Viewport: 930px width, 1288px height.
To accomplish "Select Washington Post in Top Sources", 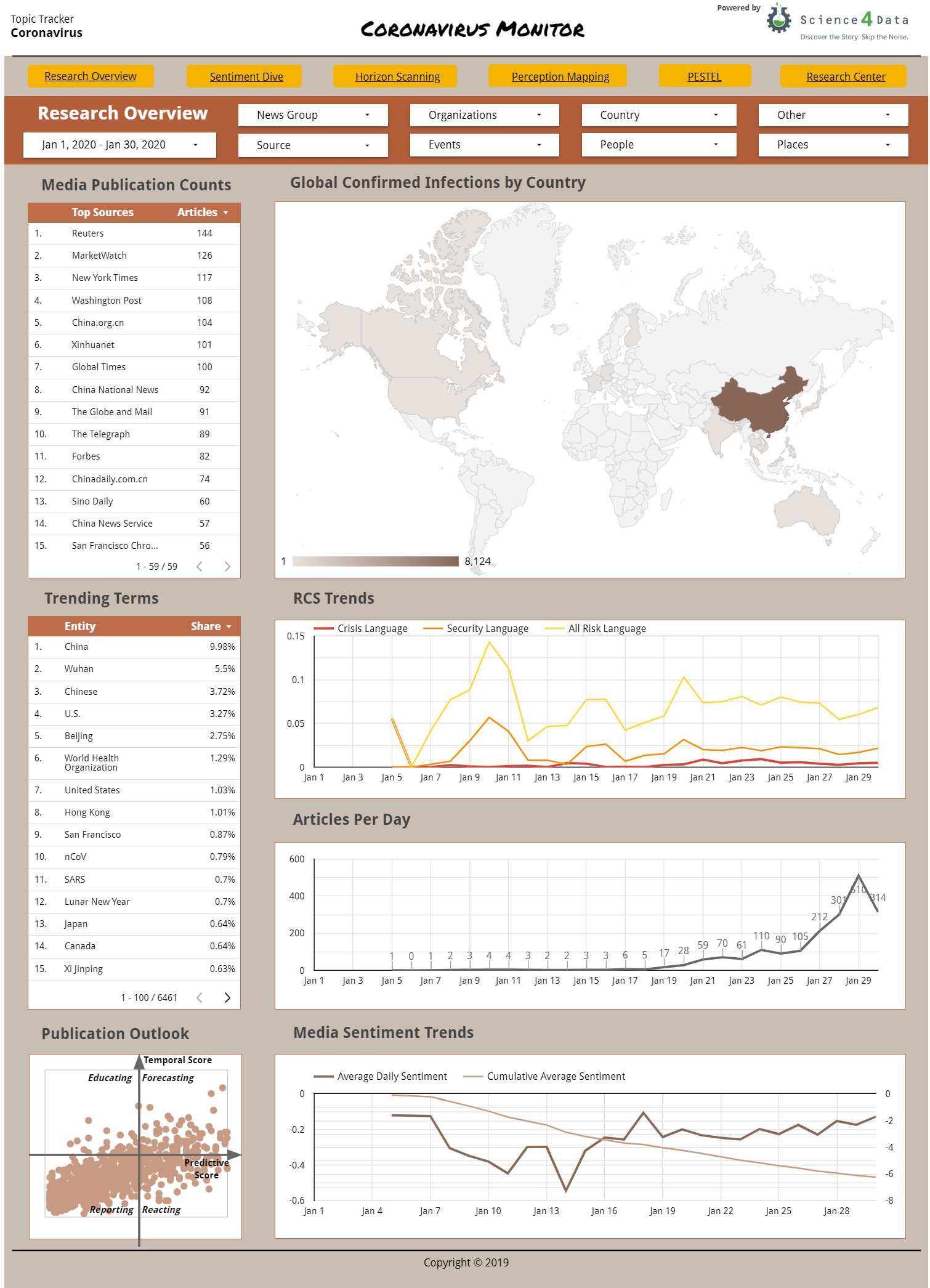I will [x=134, y=301].
